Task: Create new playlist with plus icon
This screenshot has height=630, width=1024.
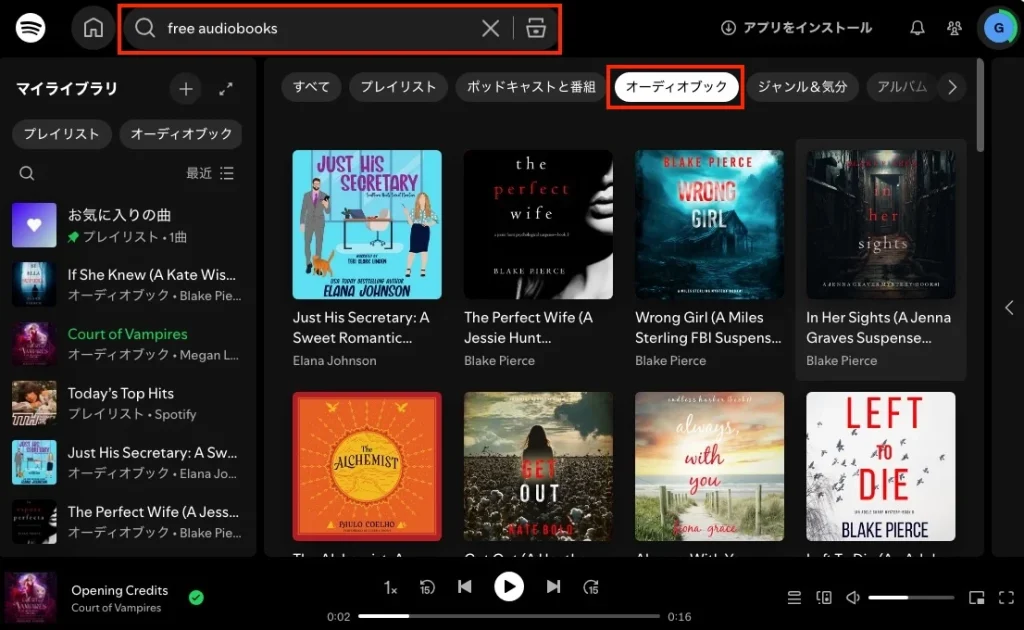Action: pyautogui.click(x=185, y=89)
